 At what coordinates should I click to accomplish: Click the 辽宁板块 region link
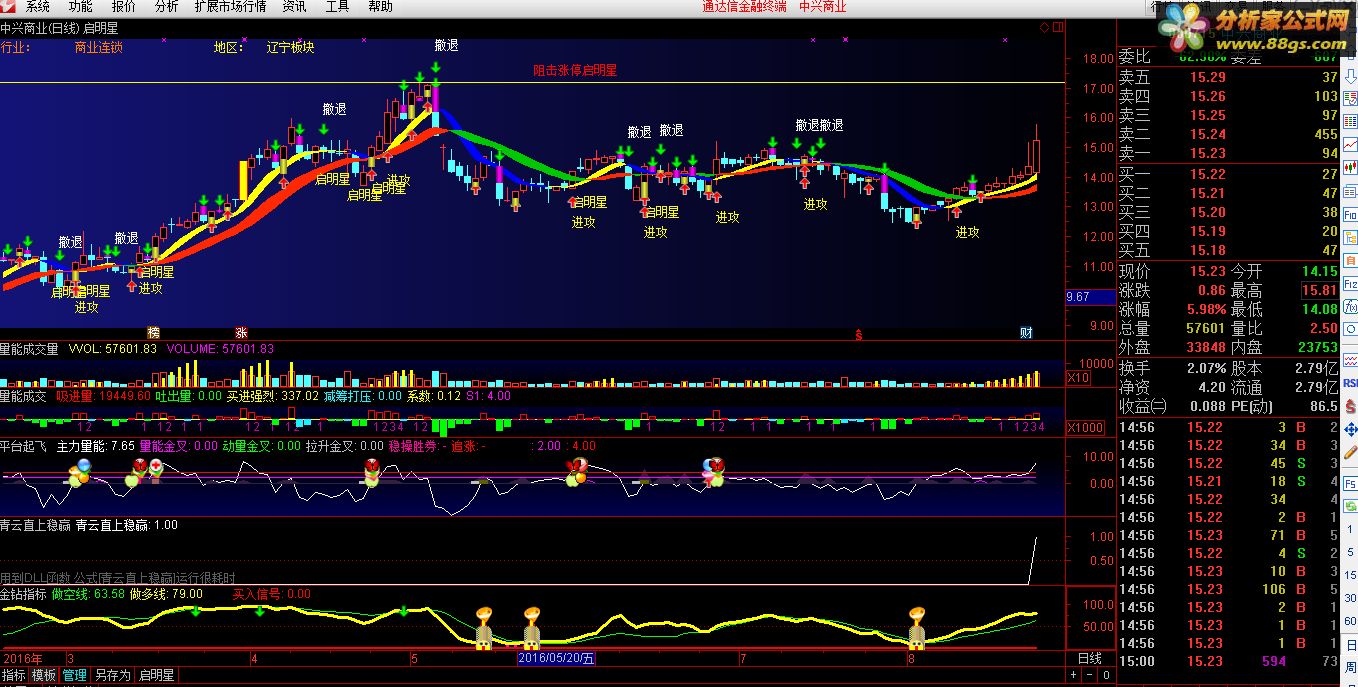(291, 47)
